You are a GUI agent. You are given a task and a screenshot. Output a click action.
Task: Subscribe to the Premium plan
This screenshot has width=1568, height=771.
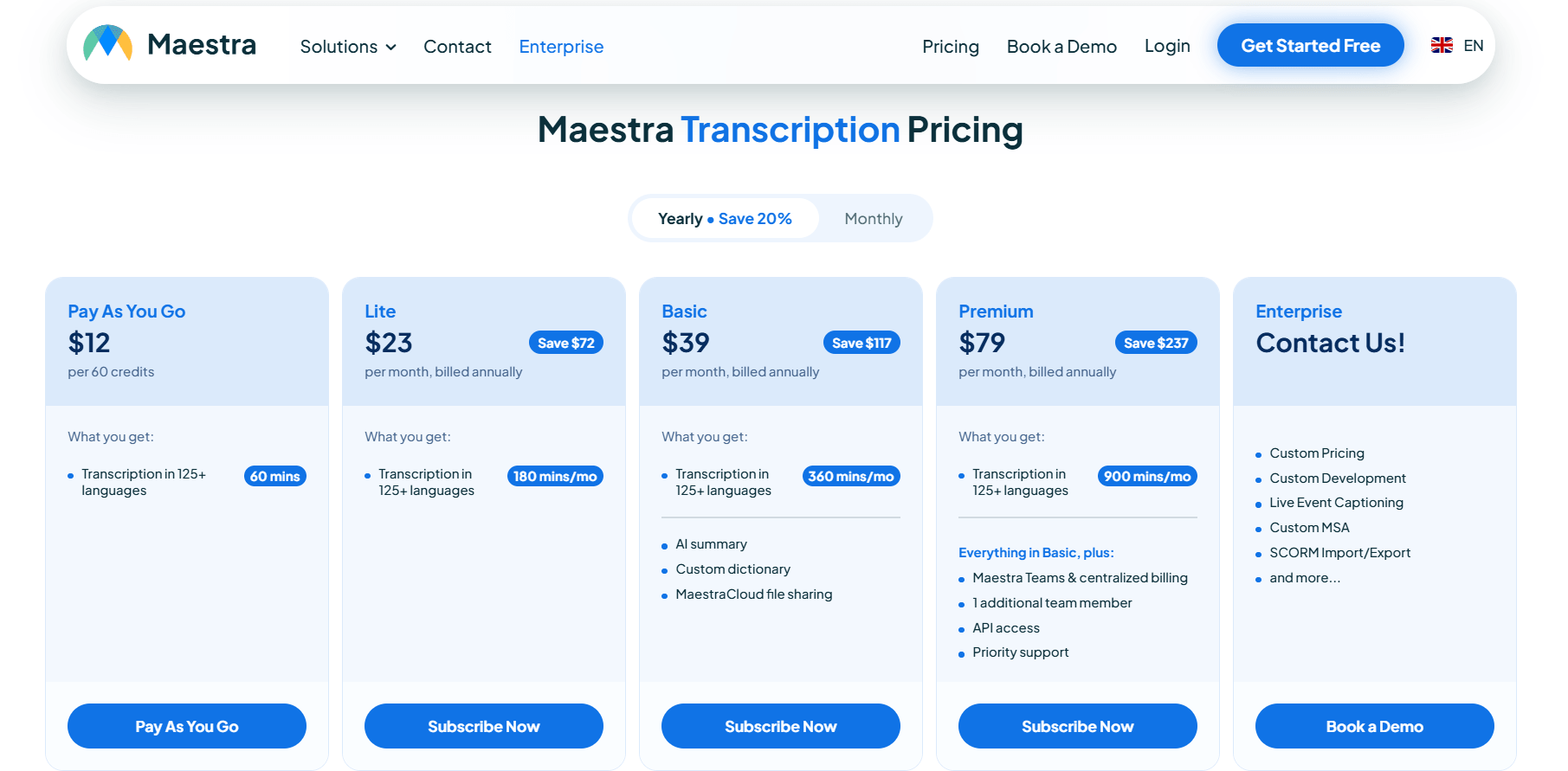coord(1078,726)
